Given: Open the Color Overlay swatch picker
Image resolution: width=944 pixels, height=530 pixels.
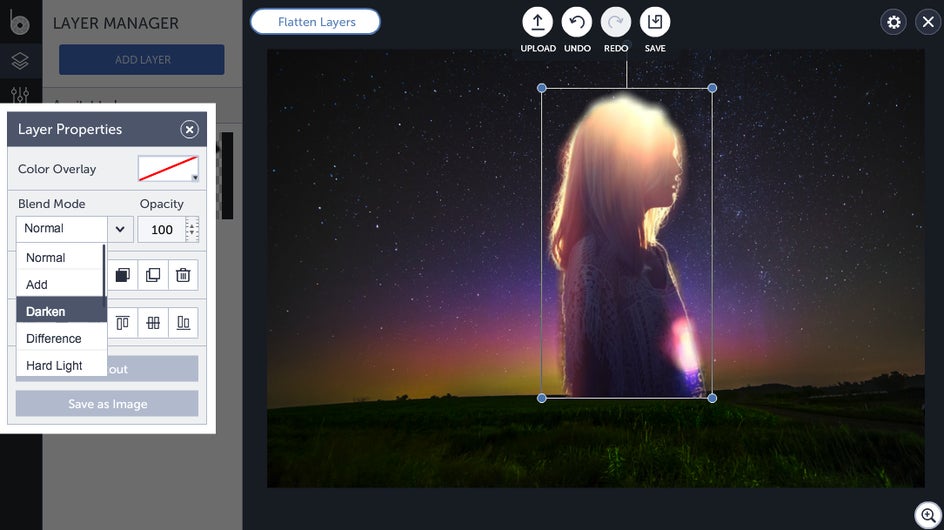Looking at the screenshot, I should pyautogui.click(x=168, y=169).
